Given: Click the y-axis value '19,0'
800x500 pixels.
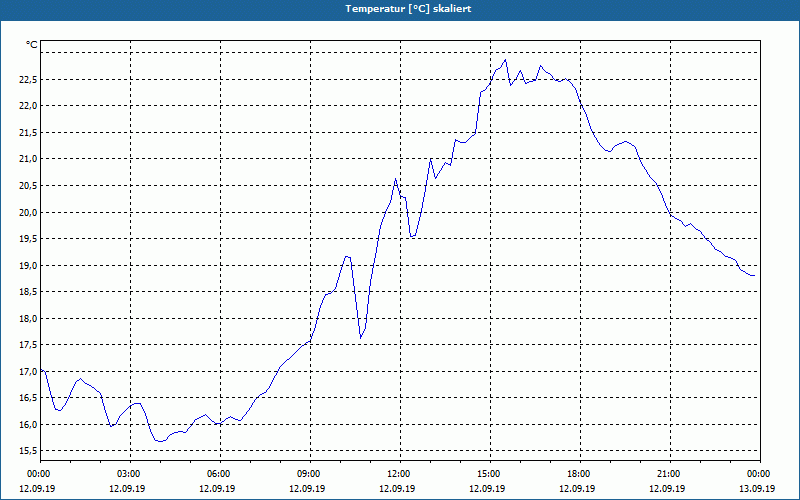Looking at the screenshot, I should pos(29,265).
